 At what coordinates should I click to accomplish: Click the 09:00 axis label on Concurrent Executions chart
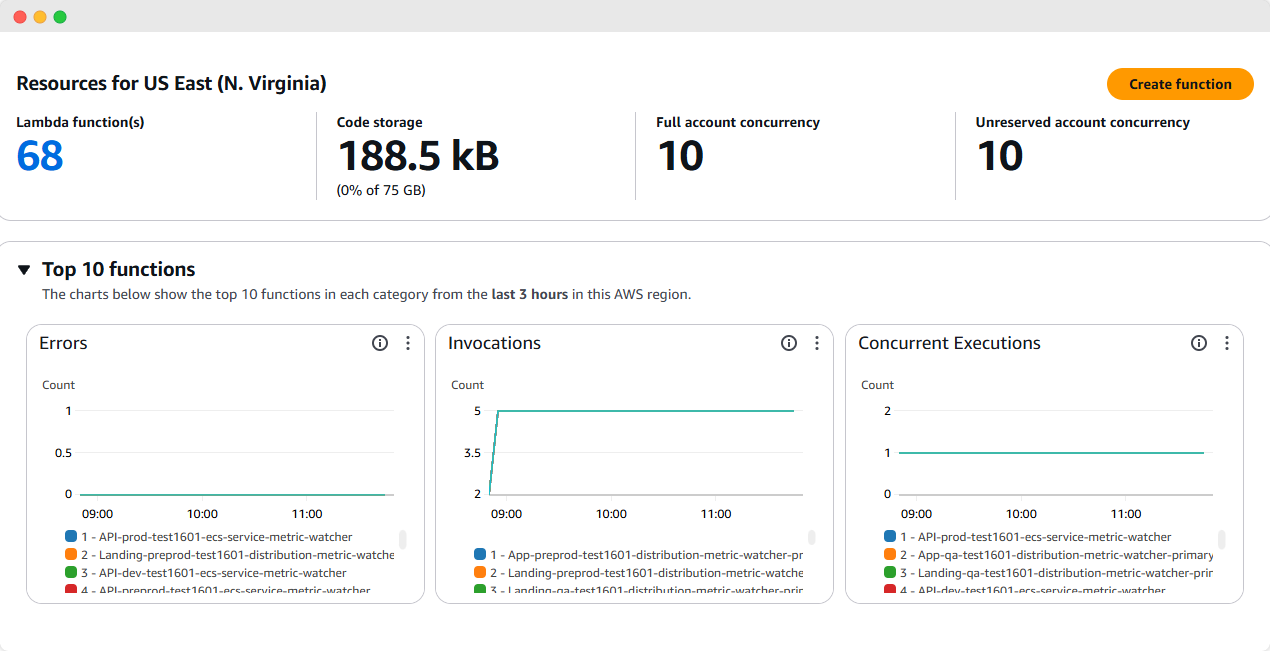point(916,514)
